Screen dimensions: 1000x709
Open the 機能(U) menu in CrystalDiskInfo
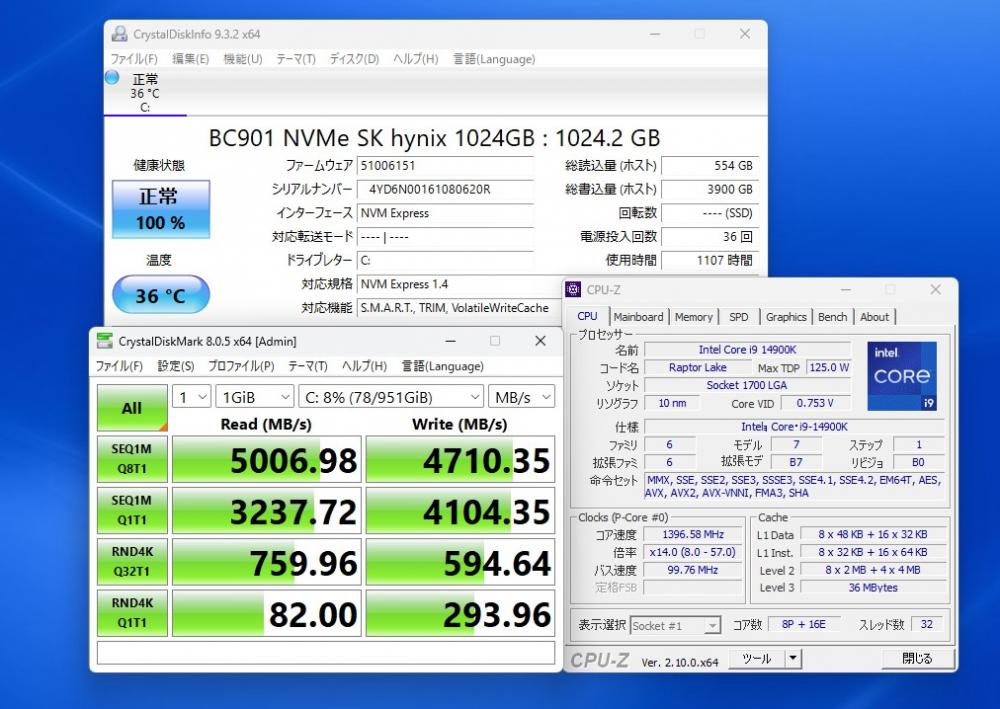coord(243,59)
